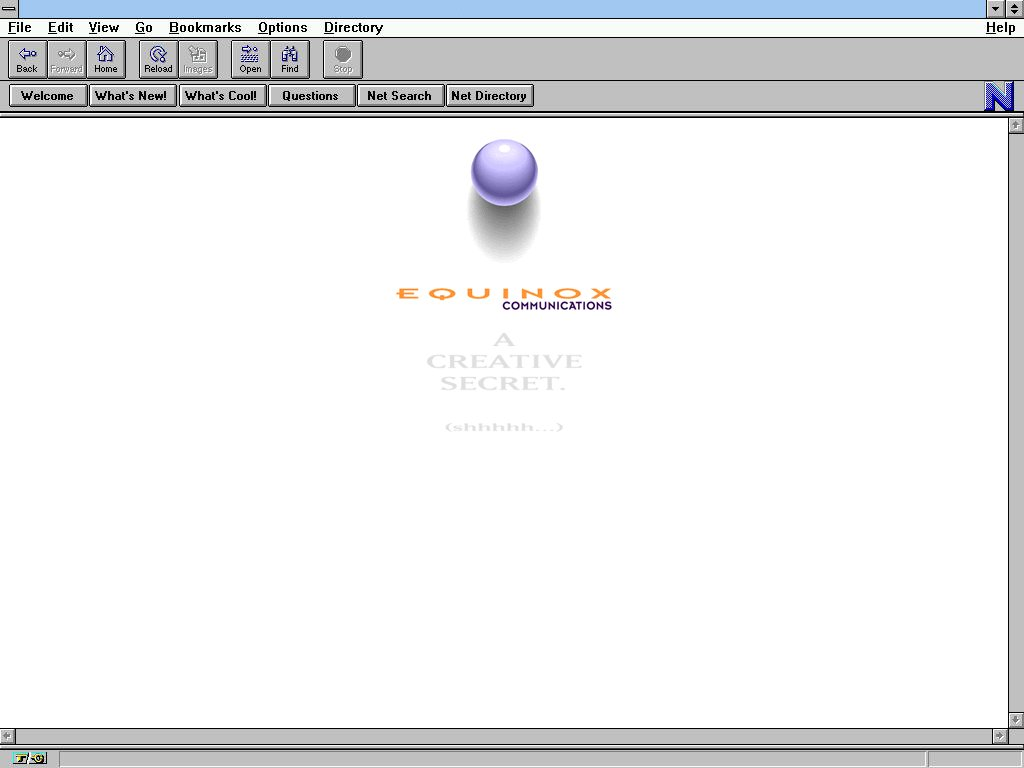This screenshot has height=768, width=1024.
Task: Click the What's Cool! button
Action: tap(221, 96)
